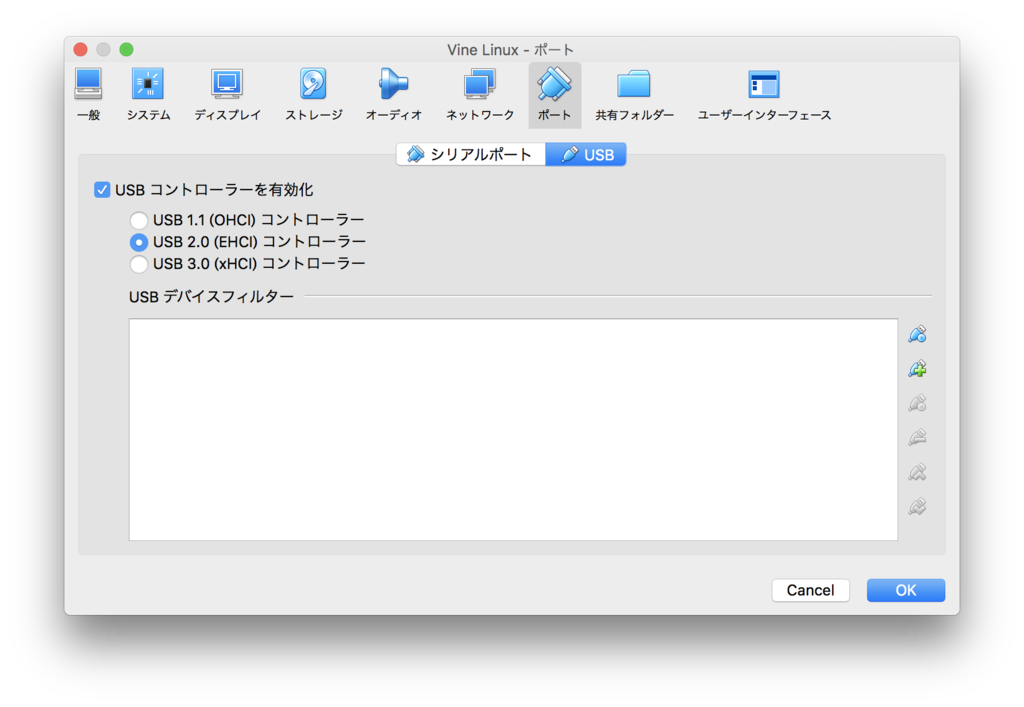Image resolution: width=1024 pixels, height=707 pixels.
Task: Open the Audio settings section
Action: pos(394,94)
